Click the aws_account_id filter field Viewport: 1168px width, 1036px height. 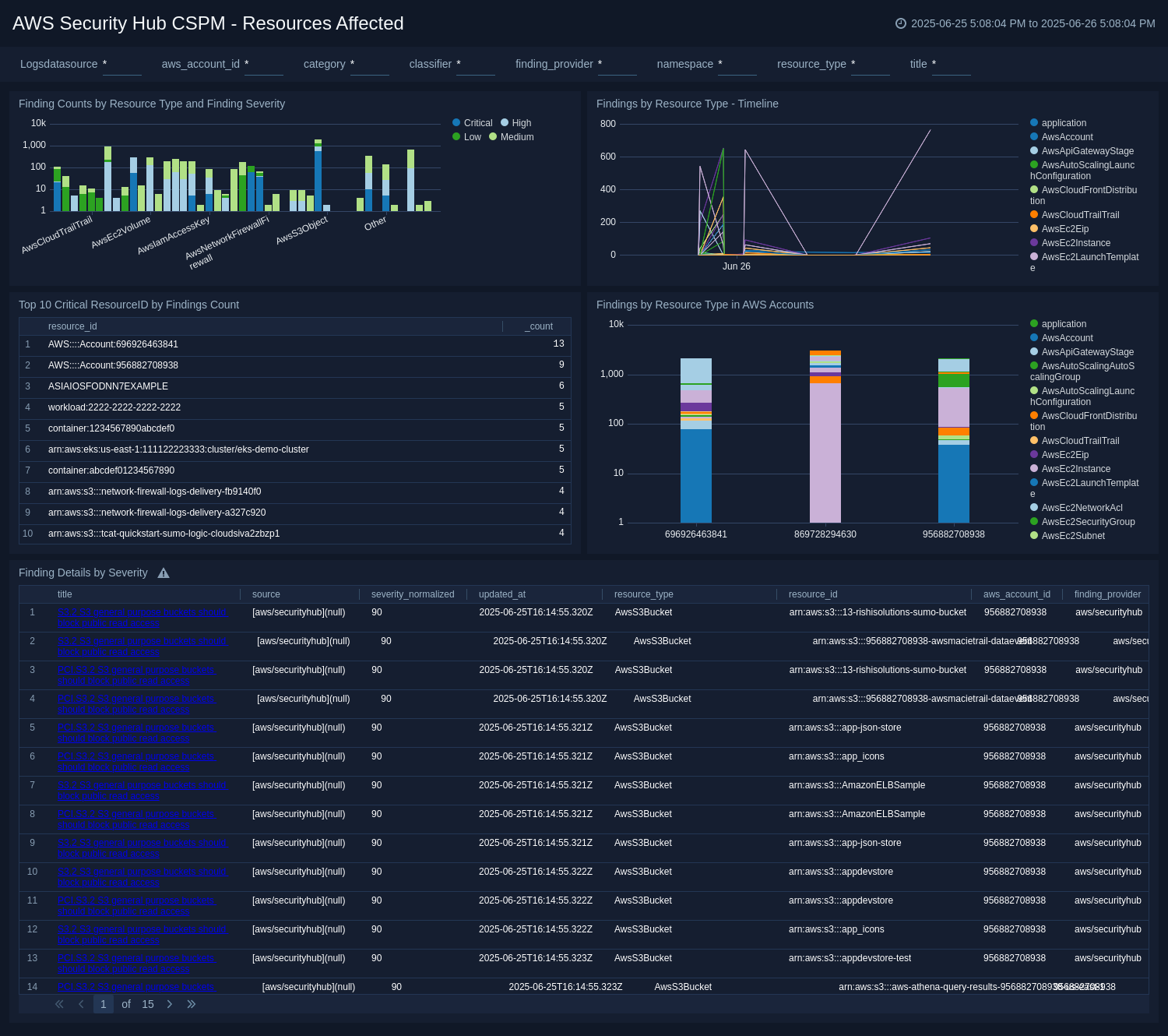coord(263,65)
